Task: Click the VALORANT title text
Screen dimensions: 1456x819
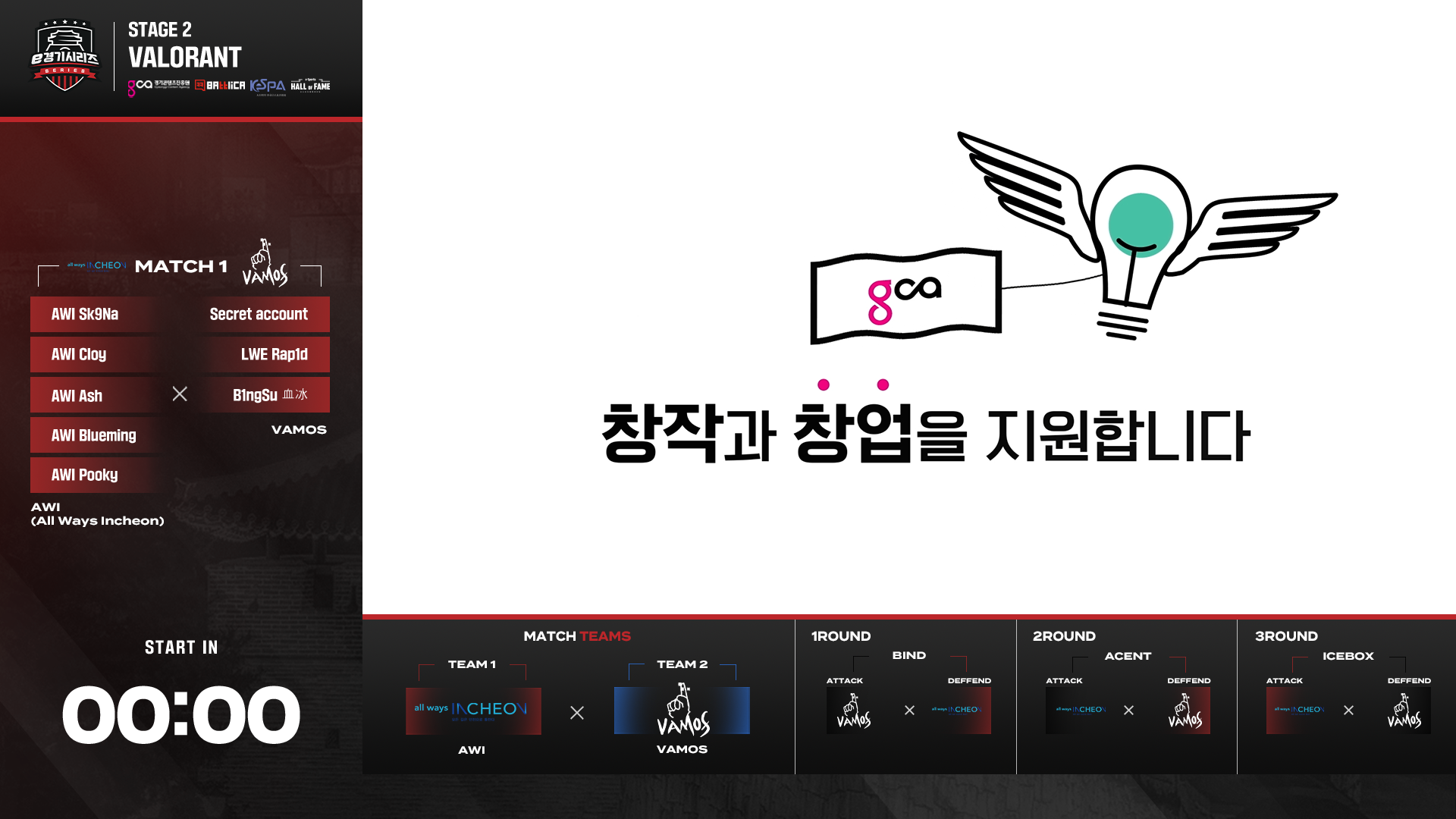Action: pos(185,58)
